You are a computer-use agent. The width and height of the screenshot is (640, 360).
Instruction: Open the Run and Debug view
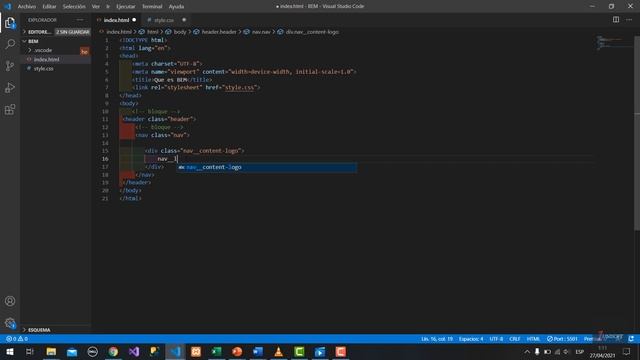click(x=10, y=87)
